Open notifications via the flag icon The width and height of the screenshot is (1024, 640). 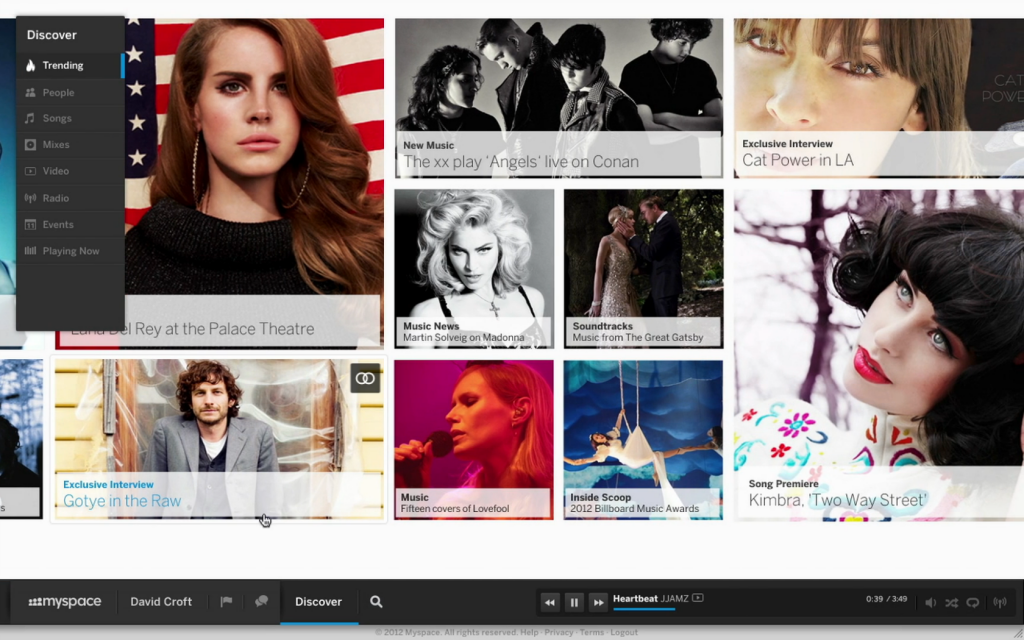(x=226, y=601)
